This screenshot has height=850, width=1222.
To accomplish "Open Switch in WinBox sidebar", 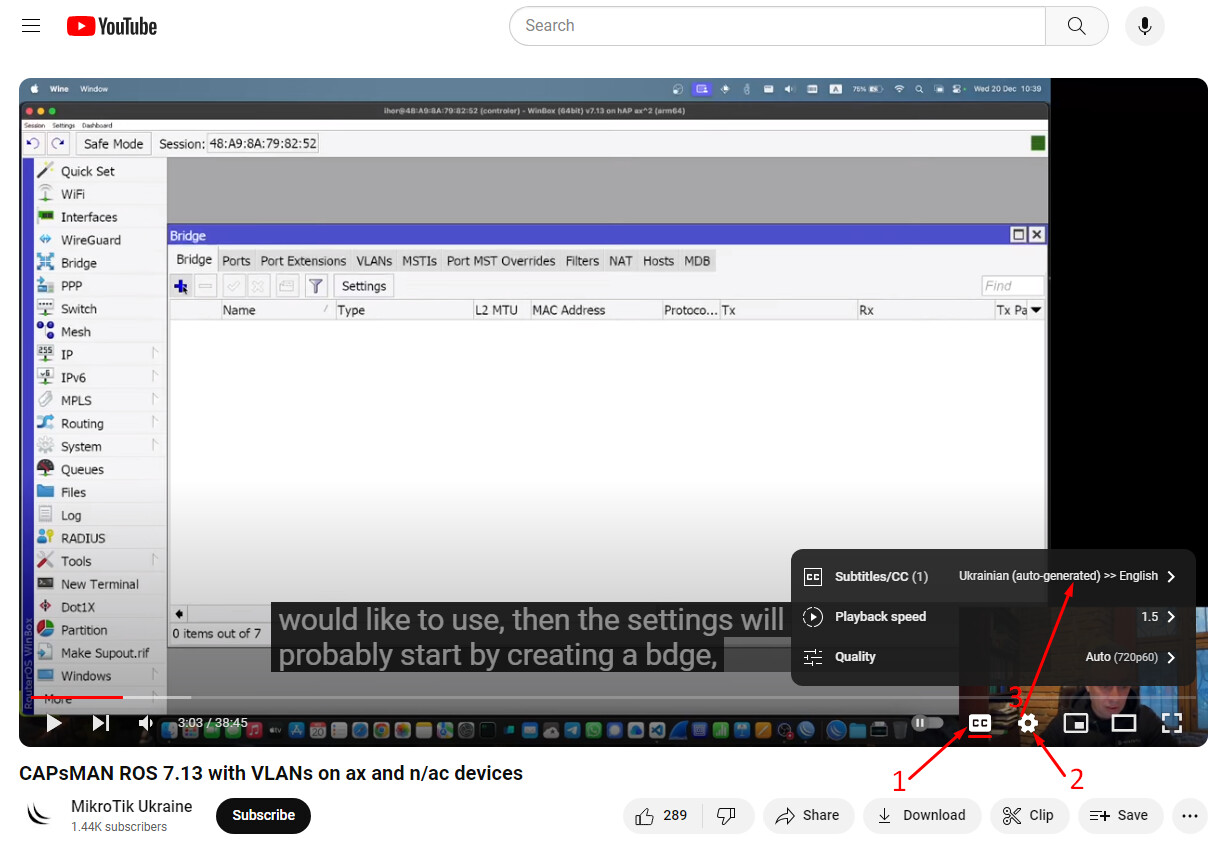I will pos(78,309).
